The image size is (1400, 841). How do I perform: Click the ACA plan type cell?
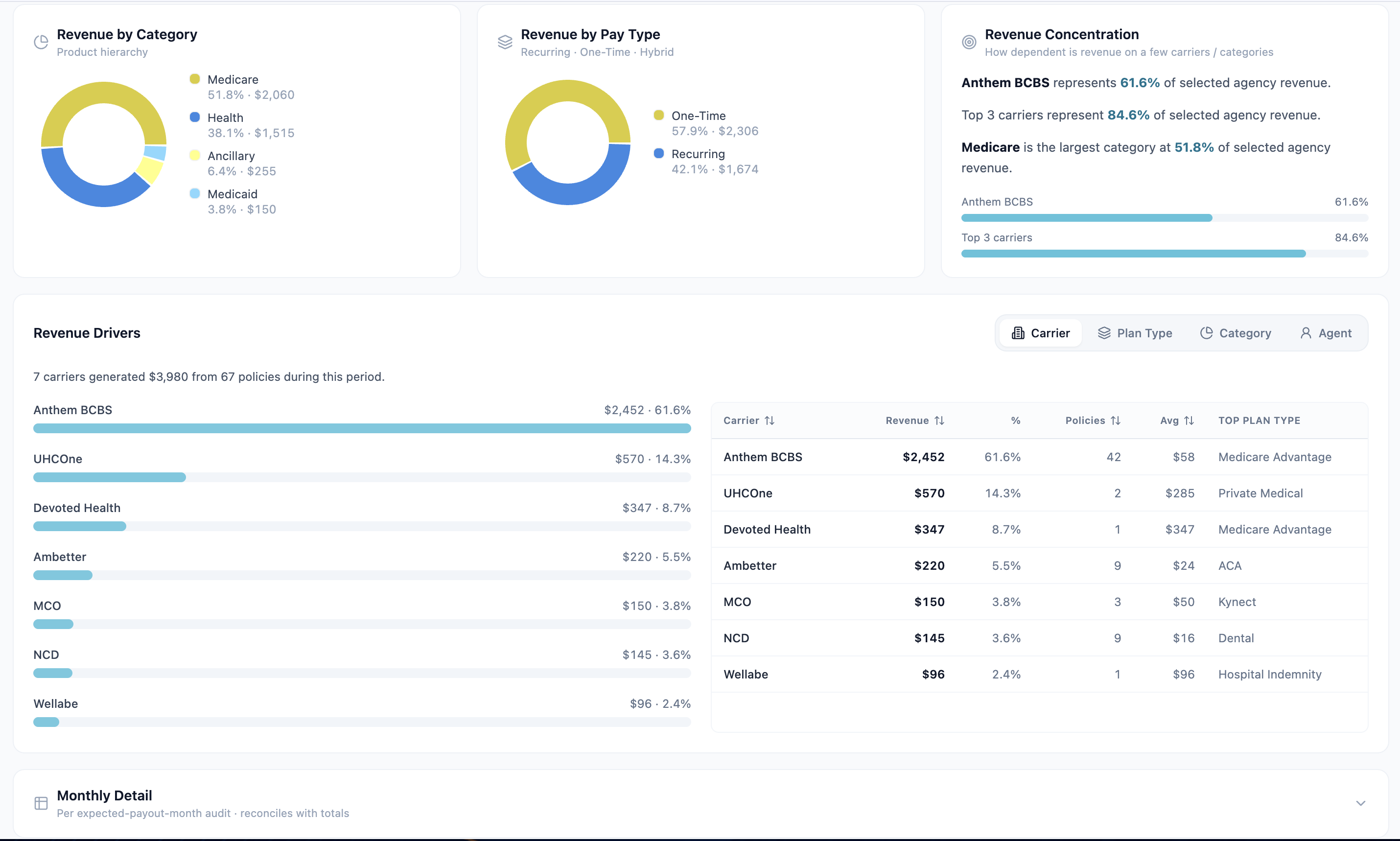click(x=1230, y=565)
